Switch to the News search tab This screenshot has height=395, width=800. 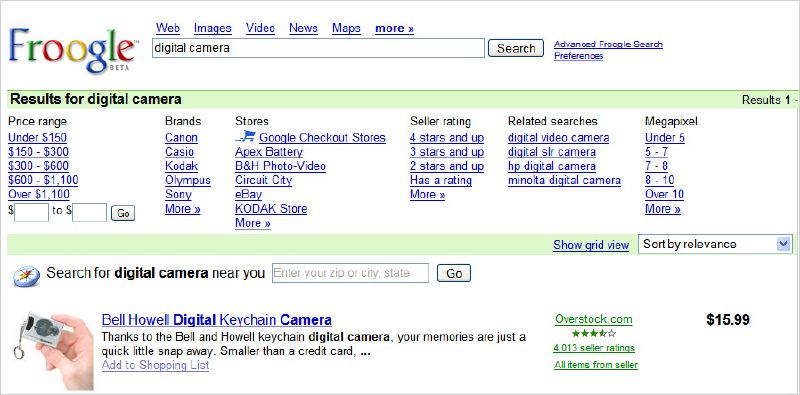(303, 28)
